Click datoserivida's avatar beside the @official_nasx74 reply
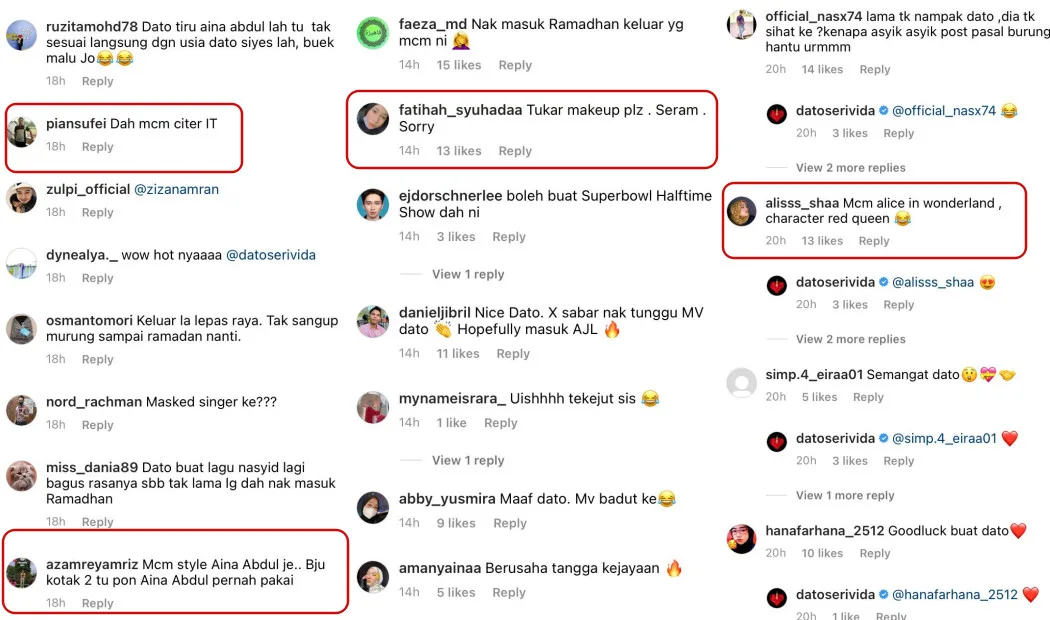1050x620 pixels. coord(777,114)
